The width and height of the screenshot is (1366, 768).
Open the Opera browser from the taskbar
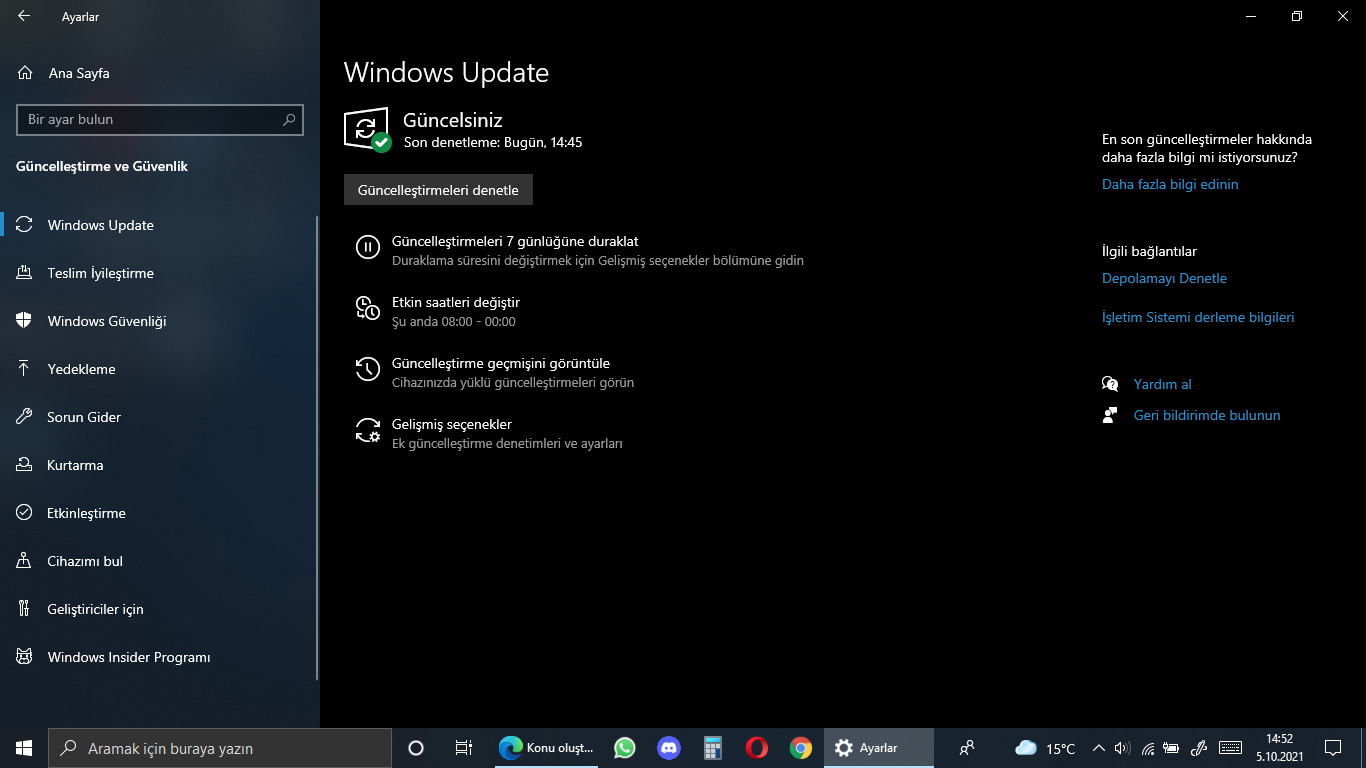click(x=757, y=748)
